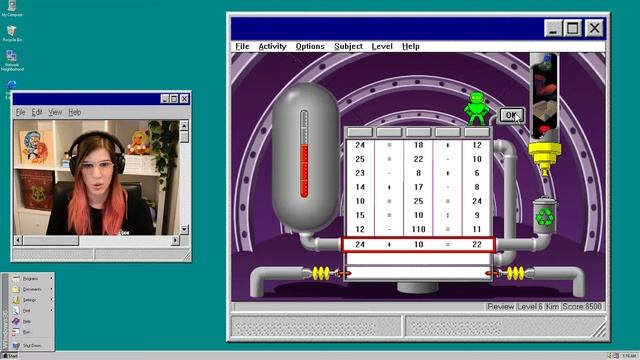Click the scroll right arrow in the webcam window

pos(175,240)
